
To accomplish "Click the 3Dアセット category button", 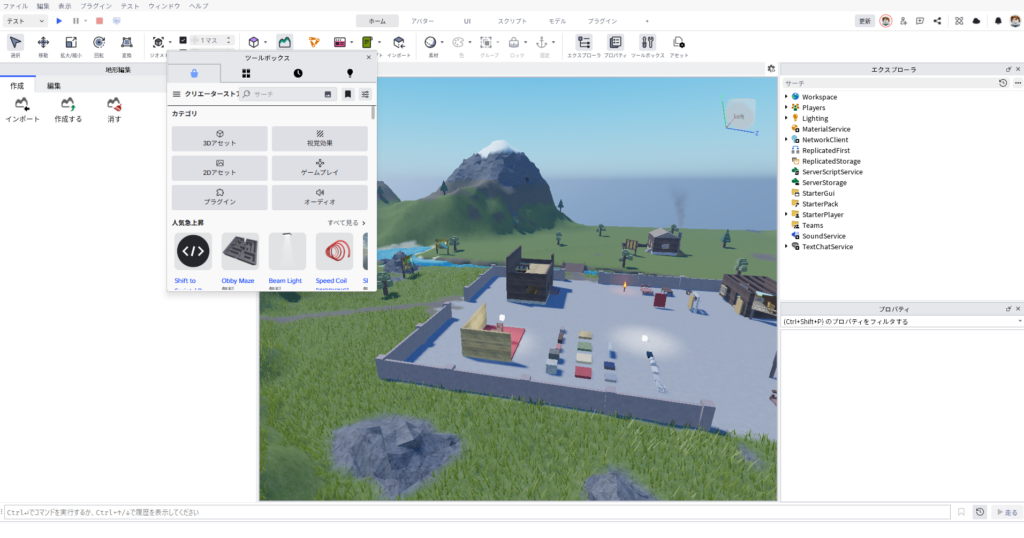I will coord(219,138).
